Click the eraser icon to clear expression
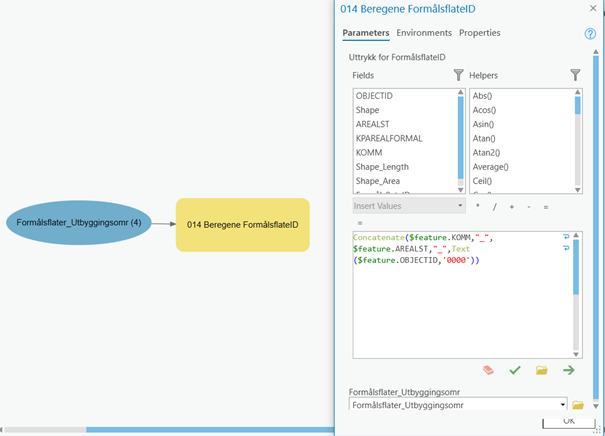 point(488,370)
